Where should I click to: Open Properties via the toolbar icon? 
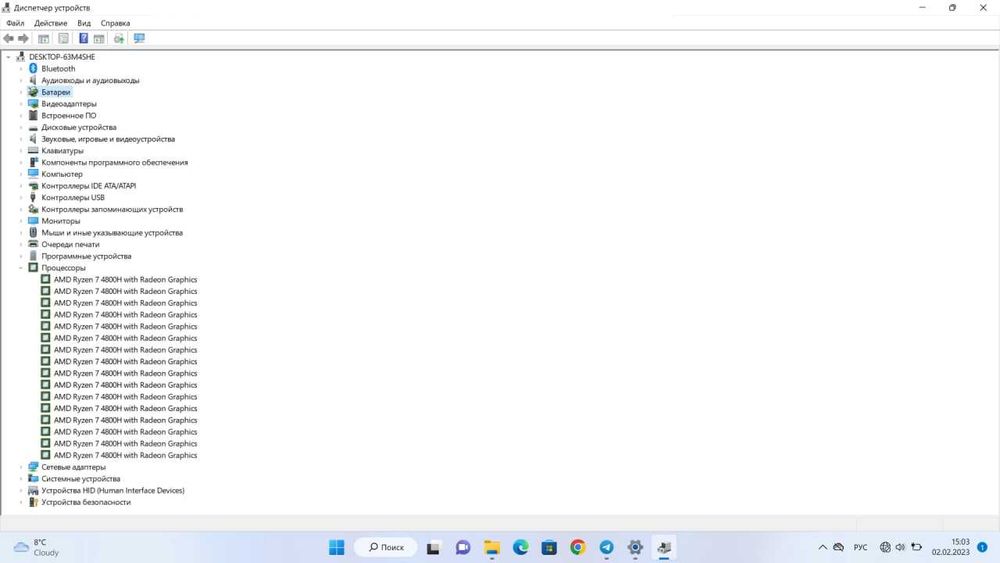63,39
